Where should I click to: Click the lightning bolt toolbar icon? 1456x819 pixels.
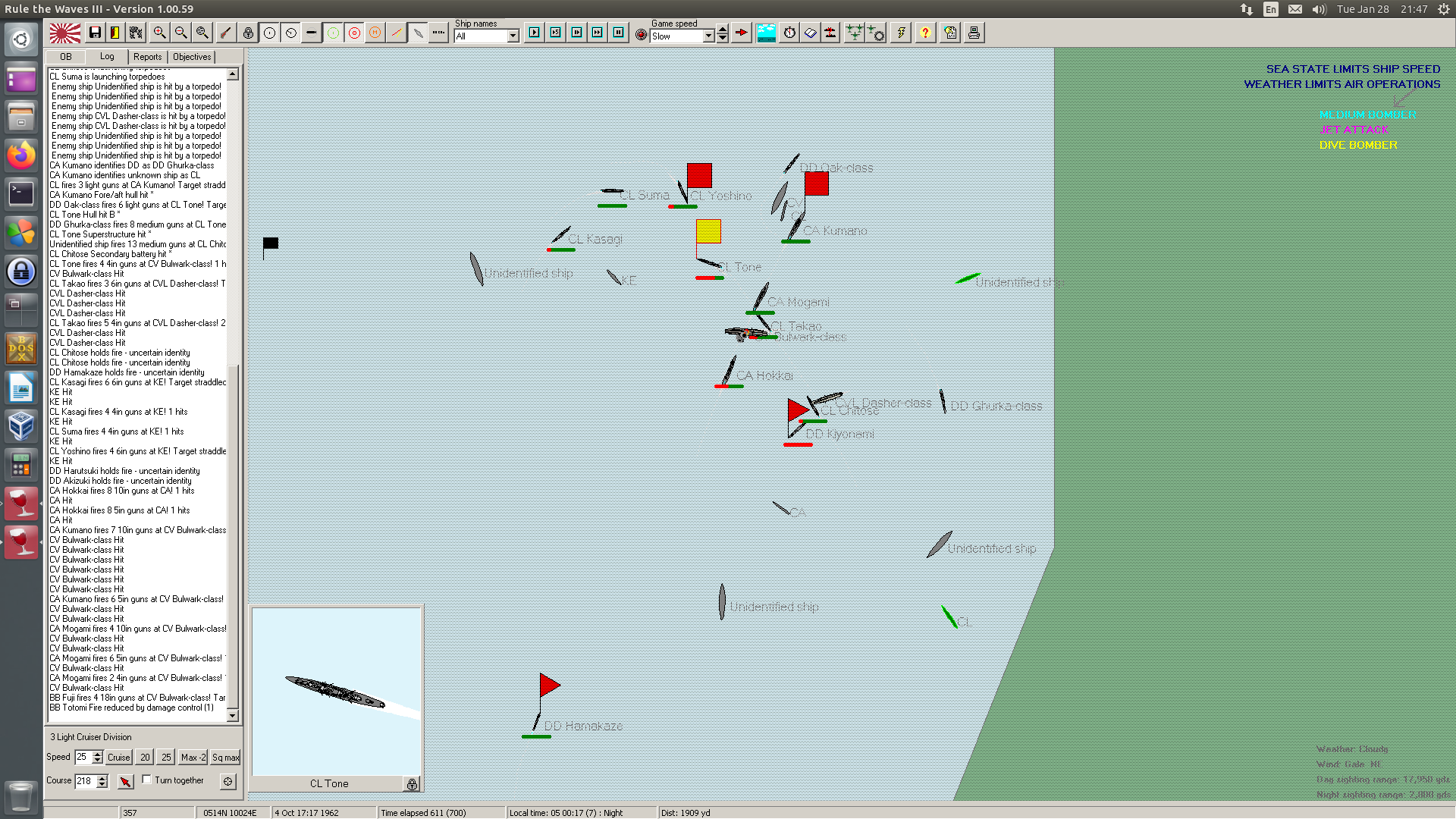coord(900,33)
